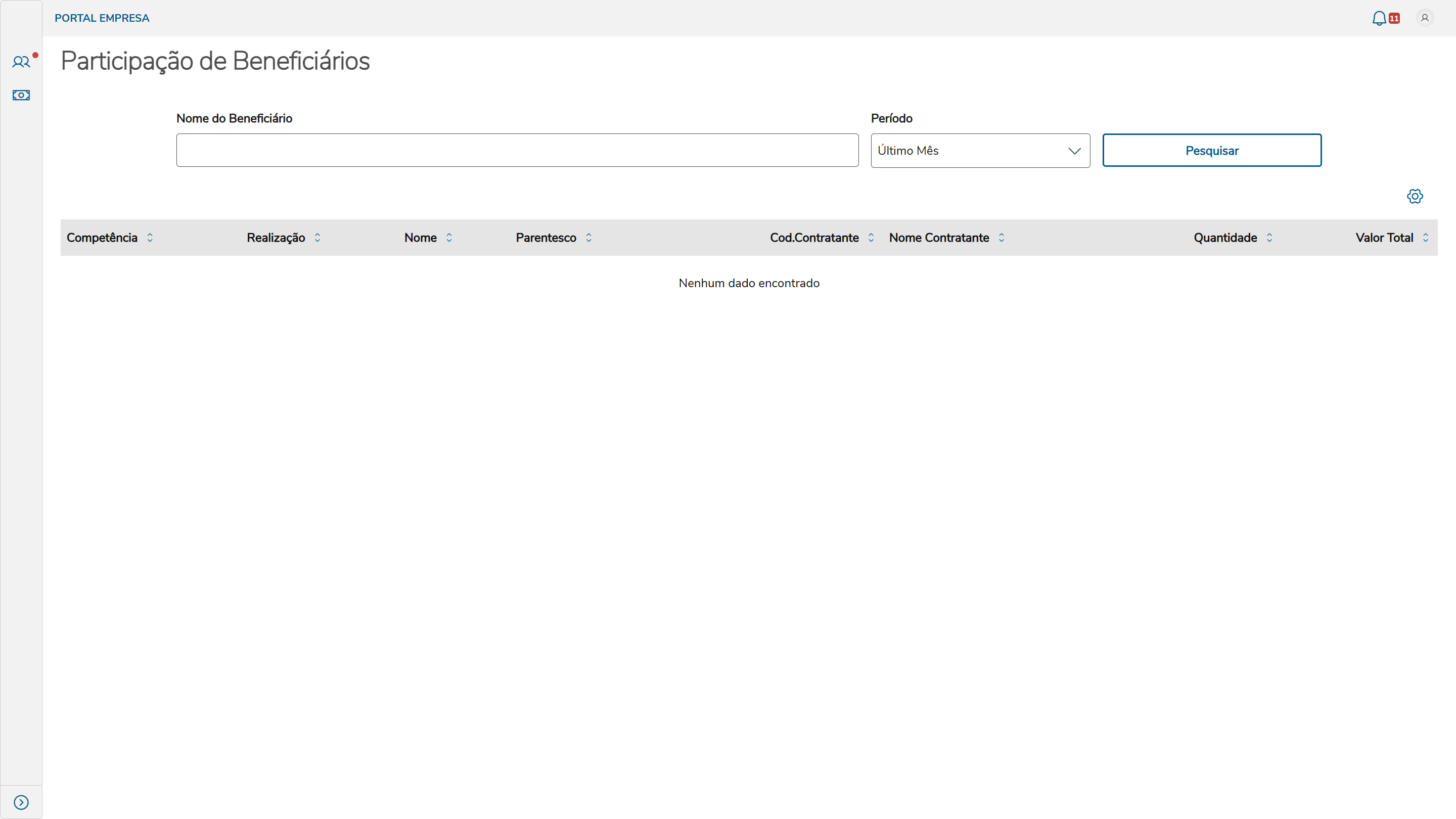Click the Nome Contratante column header
Viewport: 1456px width, 819px height.
click(x=938, y=238)
